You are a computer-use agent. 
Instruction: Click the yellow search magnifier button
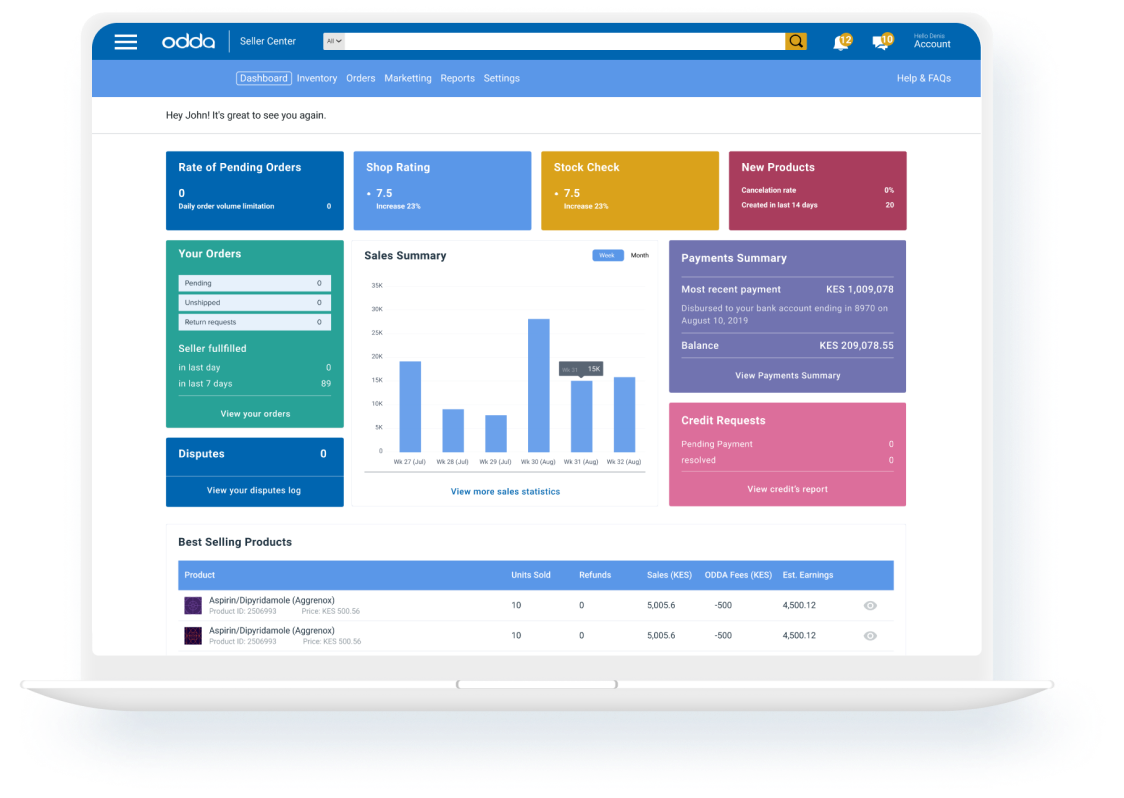click(796, 41)
